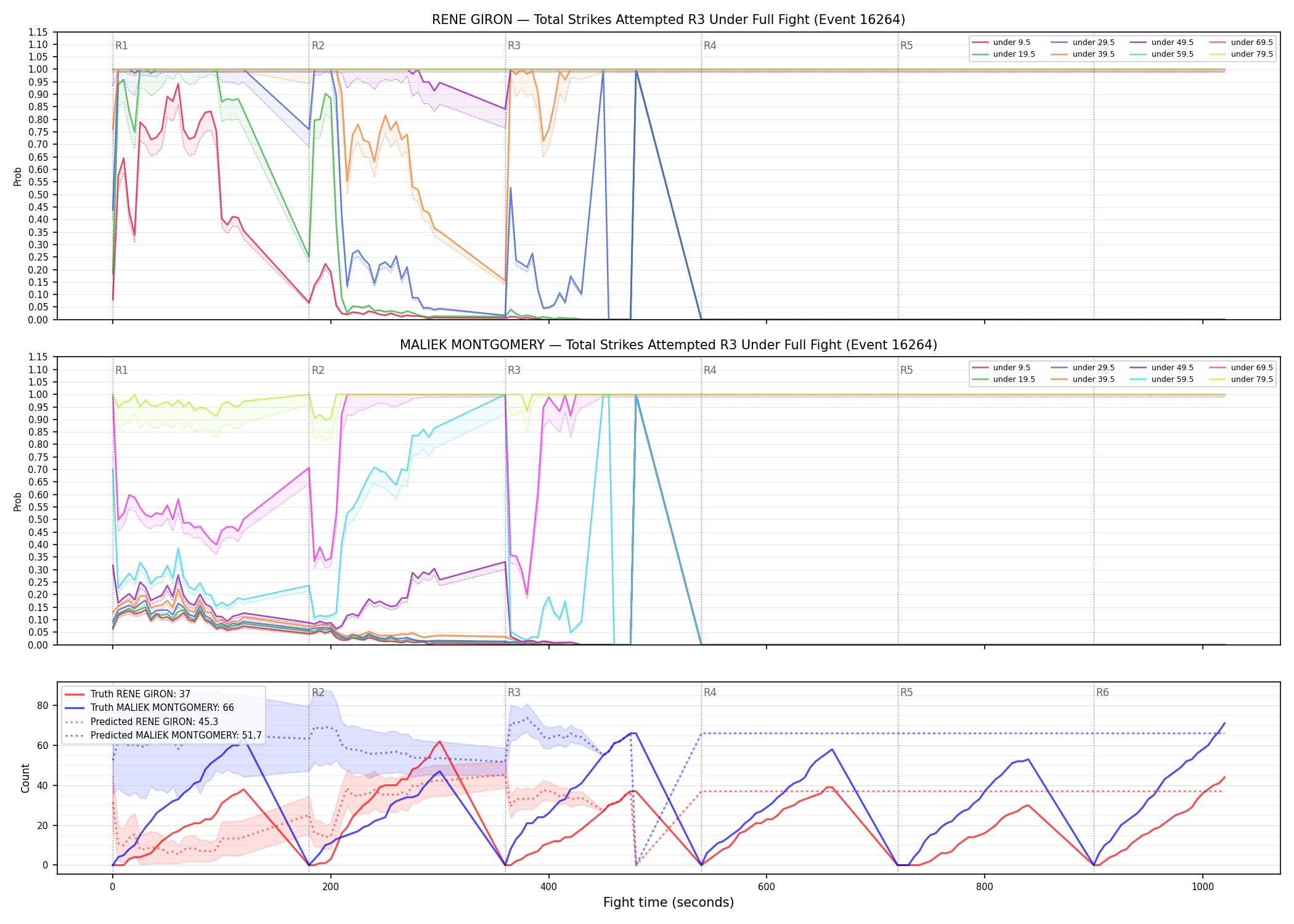
Task: Click R1 round marker on Rene Giron chart
Action: click(121, 46)
